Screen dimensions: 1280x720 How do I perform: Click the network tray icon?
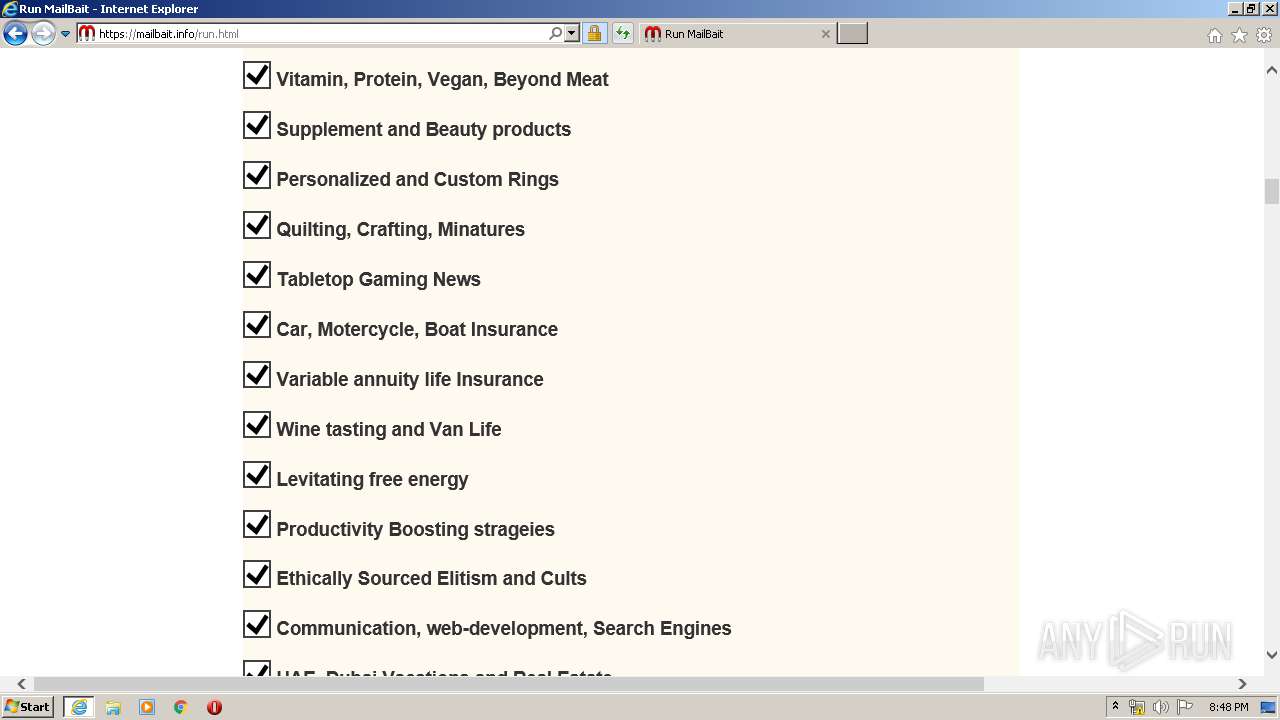1137,707
